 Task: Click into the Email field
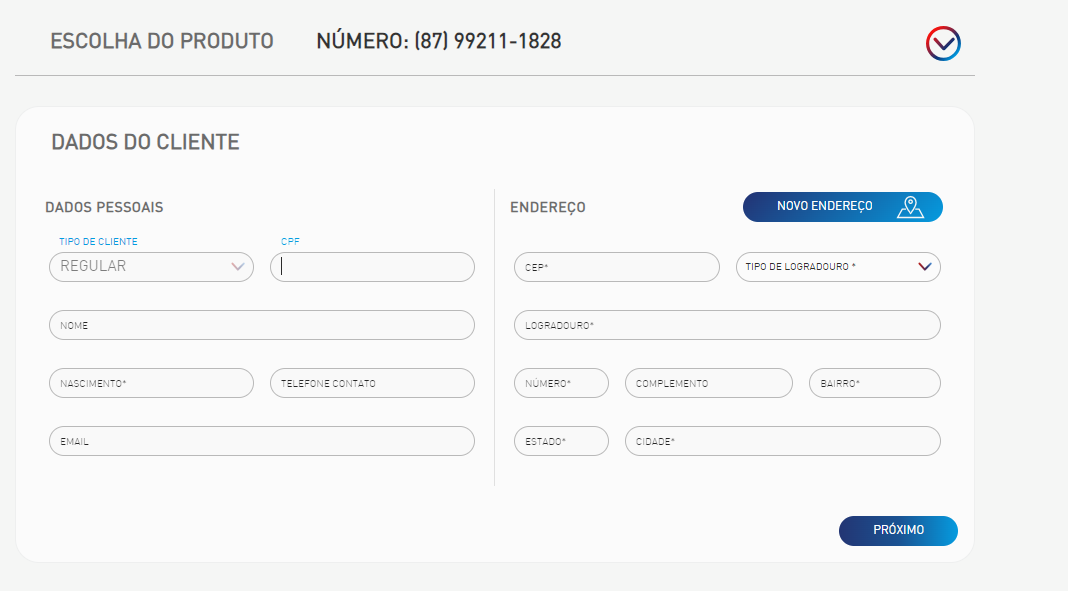pyautogui.click(x=262, y=441)
